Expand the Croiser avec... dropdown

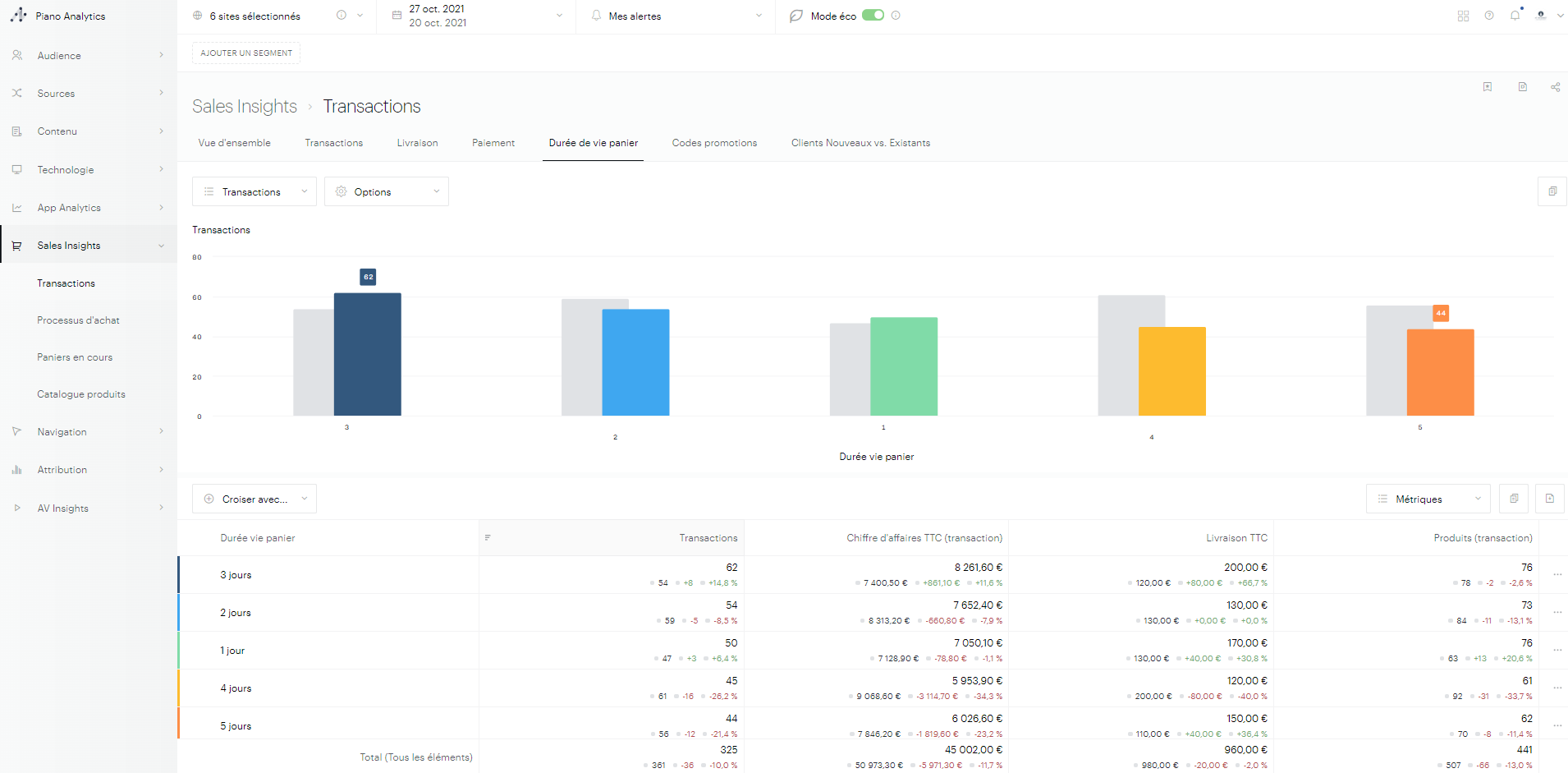point(254,499)
